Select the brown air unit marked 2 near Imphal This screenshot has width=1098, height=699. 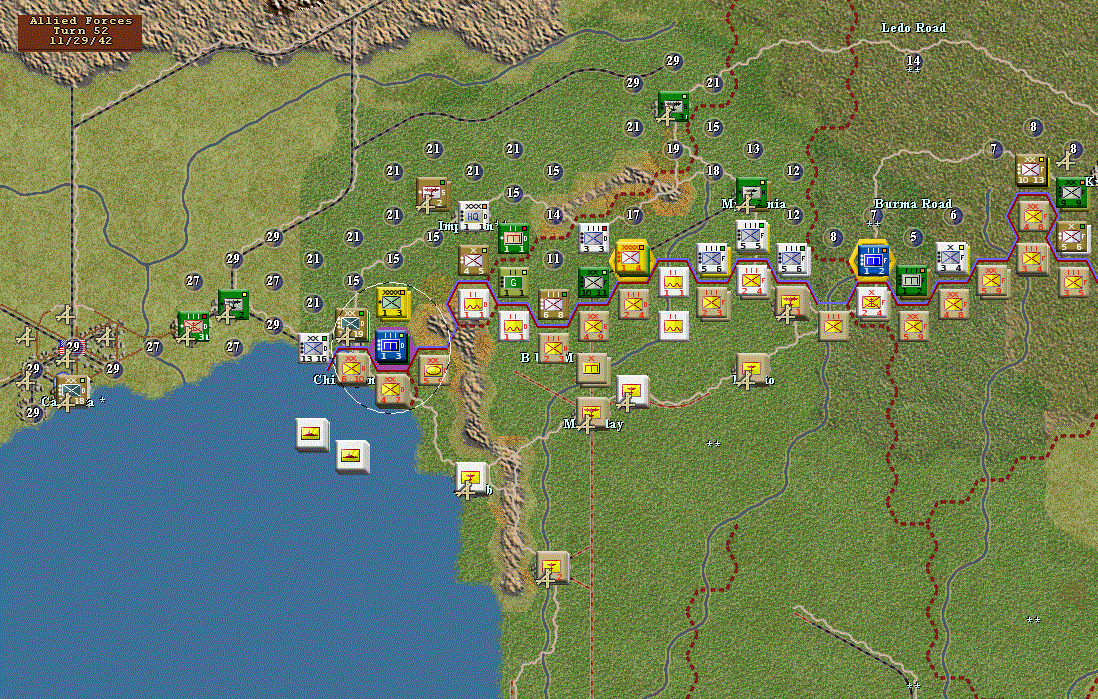(433, 194)
